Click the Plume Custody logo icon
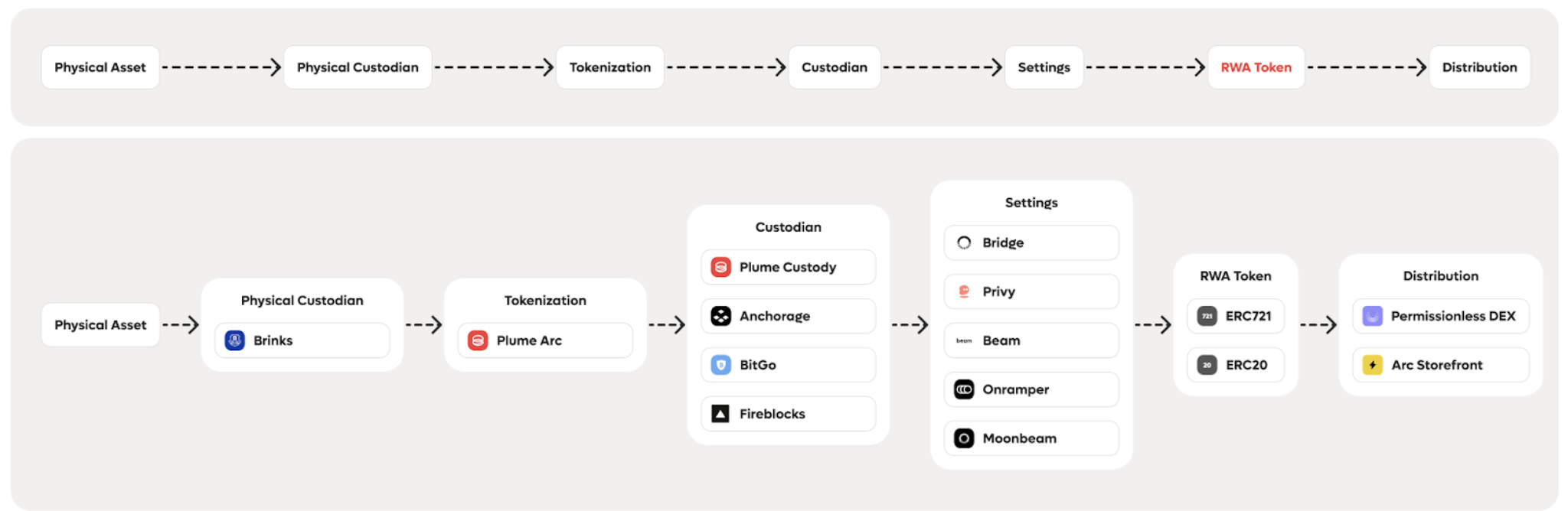Viewport: 1568px width, 511px height. [720, 267]
